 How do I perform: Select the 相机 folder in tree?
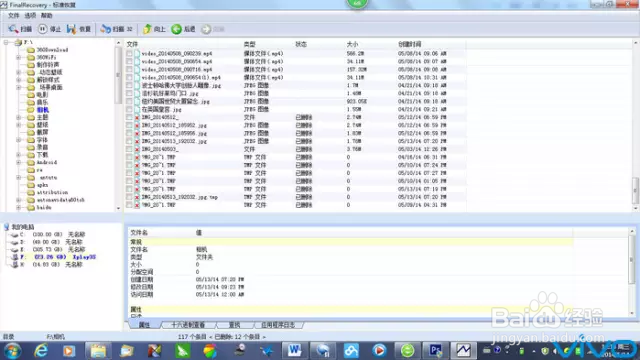(42, 110)
